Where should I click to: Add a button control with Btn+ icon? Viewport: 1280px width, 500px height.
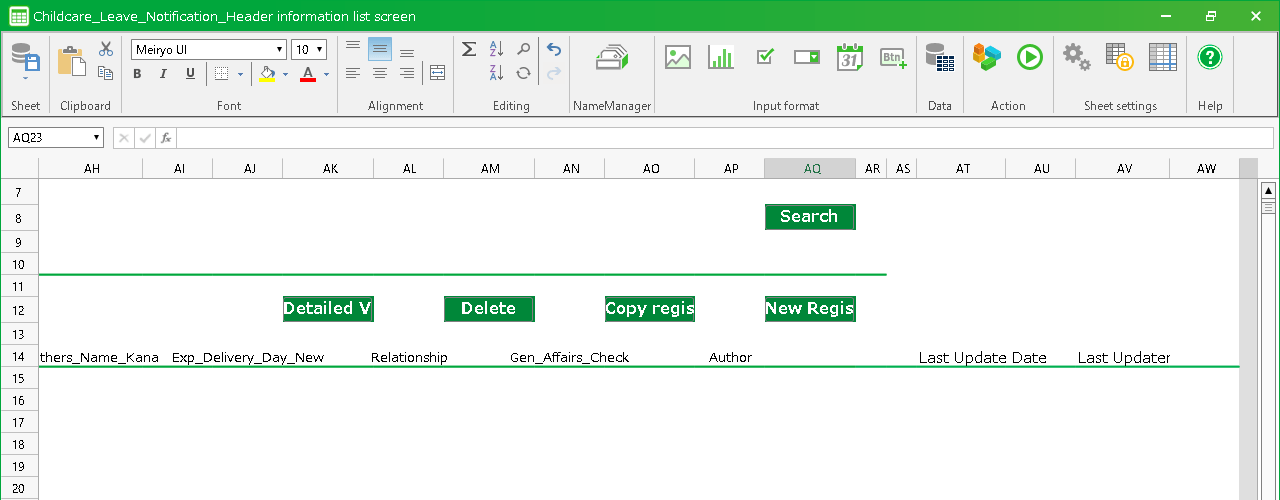tap(893, 58)
